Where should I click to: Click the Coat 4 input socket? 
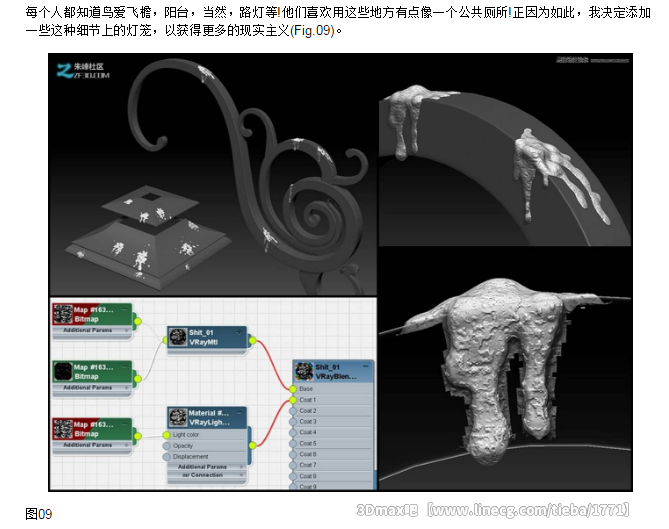pyautogui.click(x=293, y=432)
